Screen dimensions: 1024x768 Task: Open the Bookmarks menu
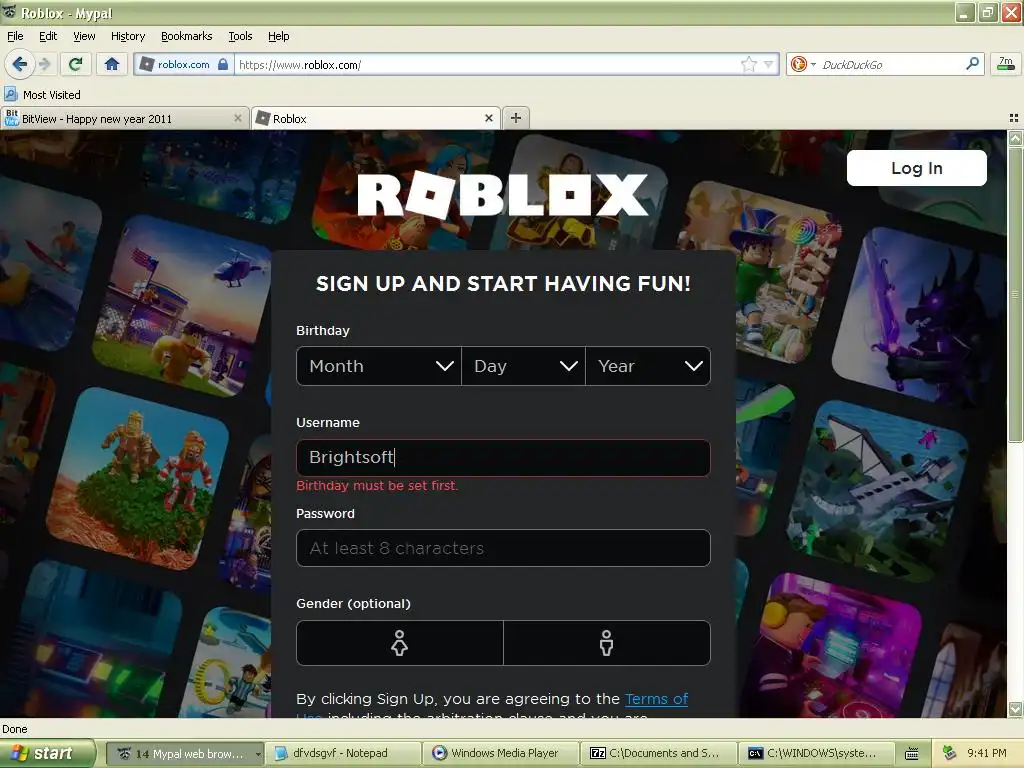tap(186, 36)
